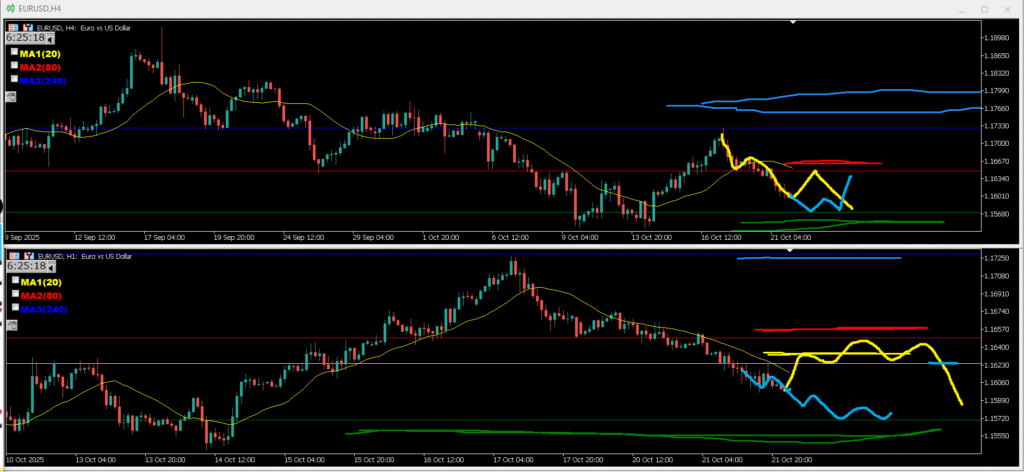Screen dimensions: 1024x472
Task: Click 'EURUSD, H1: Euro vs US Dollar' chart title
Action: tap(84, 257)
